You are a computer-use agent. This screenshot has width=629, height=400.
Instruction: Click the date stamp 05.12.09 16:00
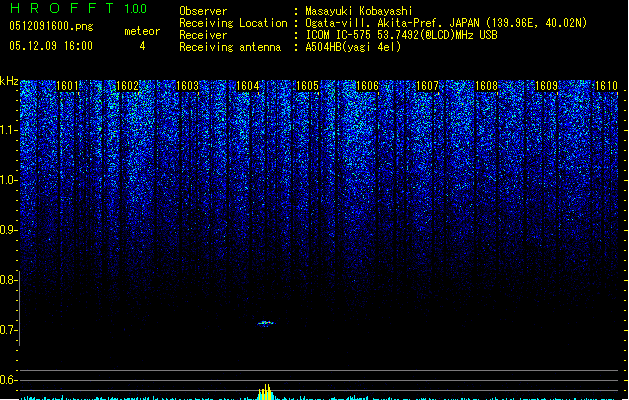pyautogui.click(x=51, y=46)
